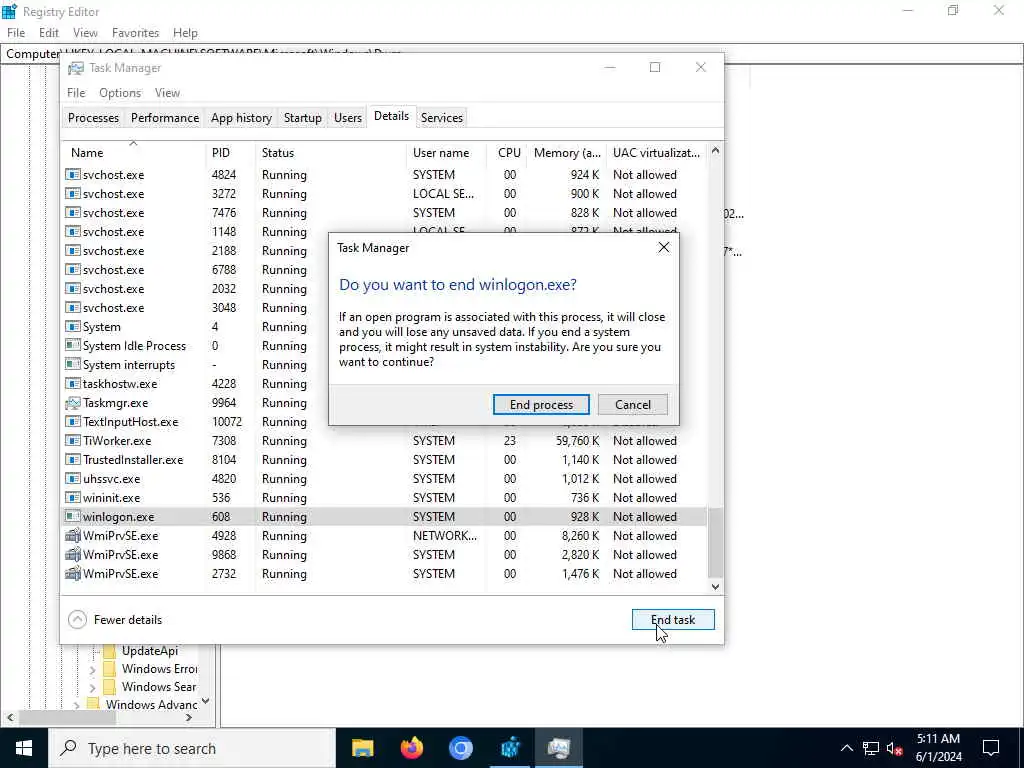
Task: Select UpdateApi registry folder
Action: (x=150, y=650)
